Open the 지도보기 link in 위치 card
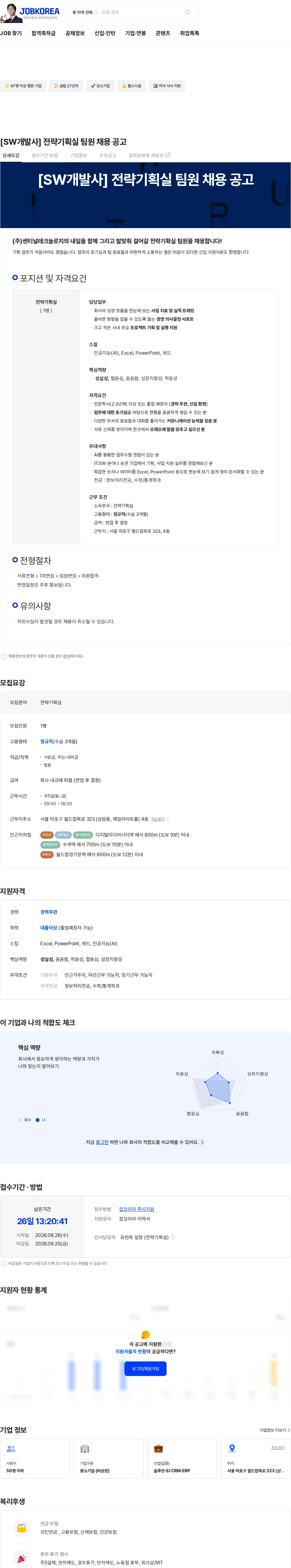The width and height of the screenshot is (291, 1568). click(278, 1447)
